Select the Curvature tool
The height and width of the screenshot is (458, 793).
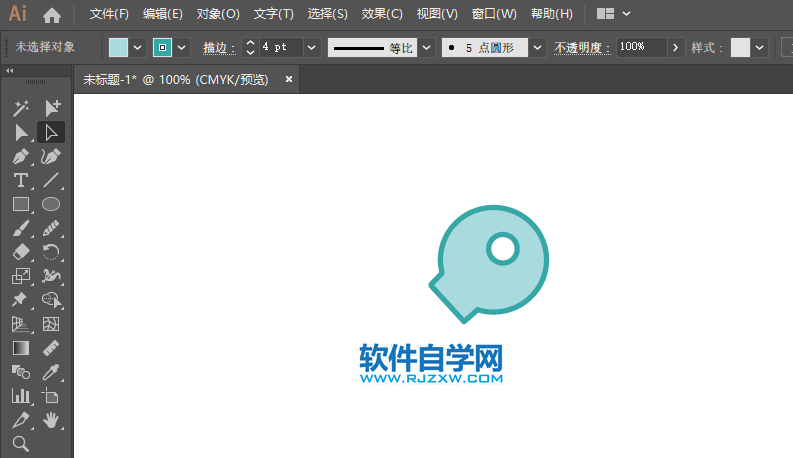click(51, 157)
